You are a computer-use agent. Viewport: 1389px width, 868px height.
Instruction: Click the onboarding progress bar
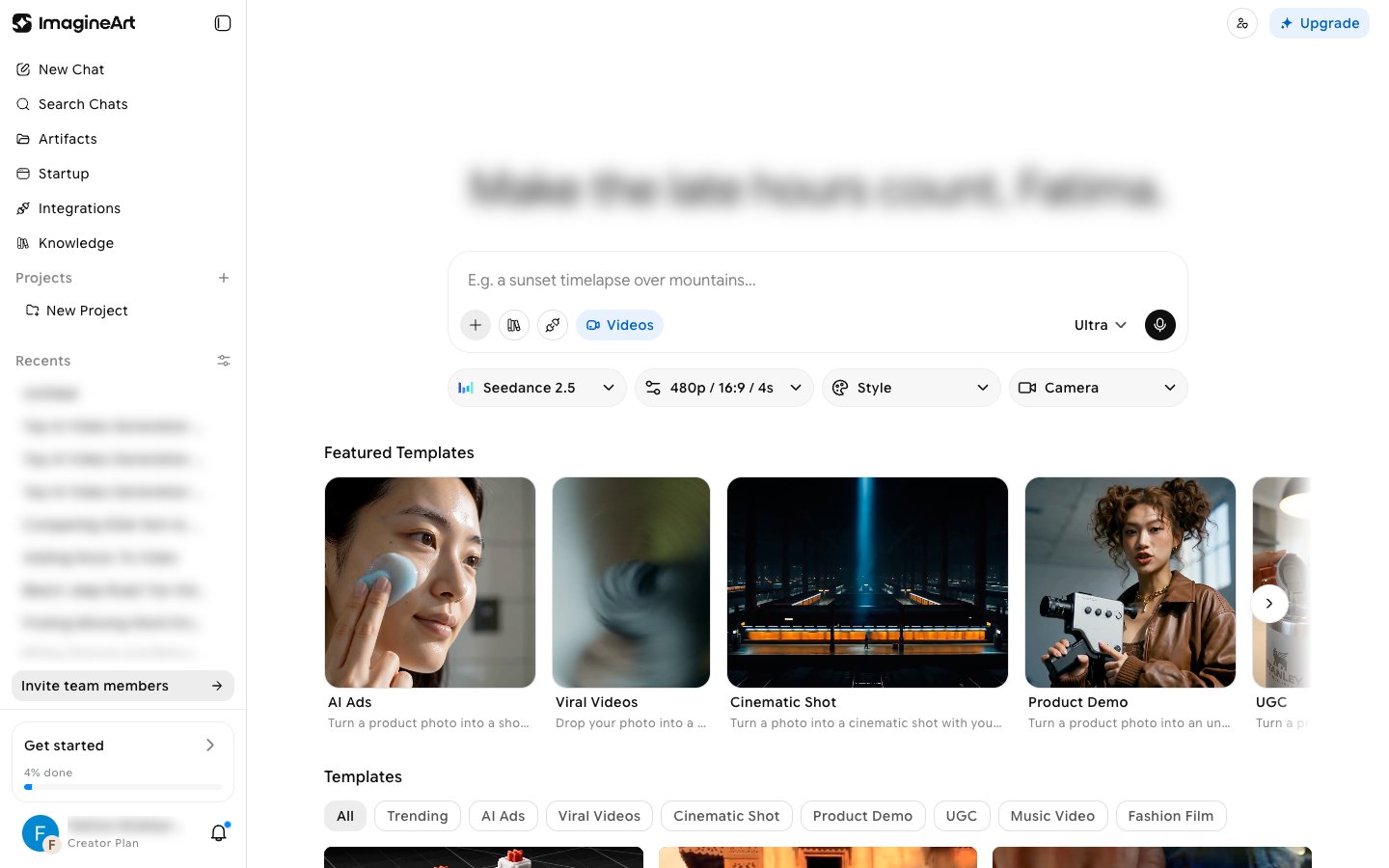(123, 787)
